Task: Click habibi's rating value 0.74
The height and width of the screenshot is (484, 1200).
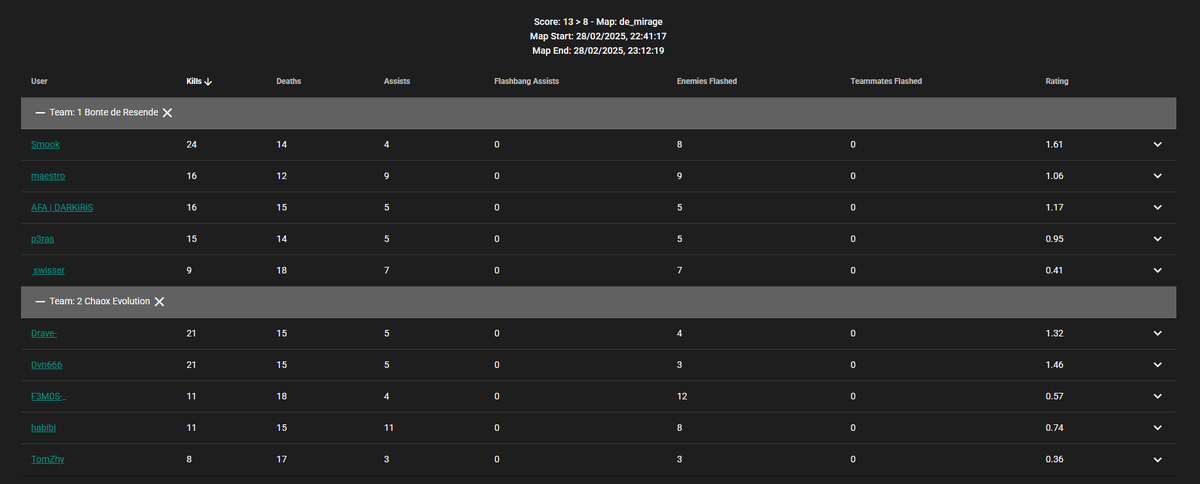Action: click(1054, 428)
